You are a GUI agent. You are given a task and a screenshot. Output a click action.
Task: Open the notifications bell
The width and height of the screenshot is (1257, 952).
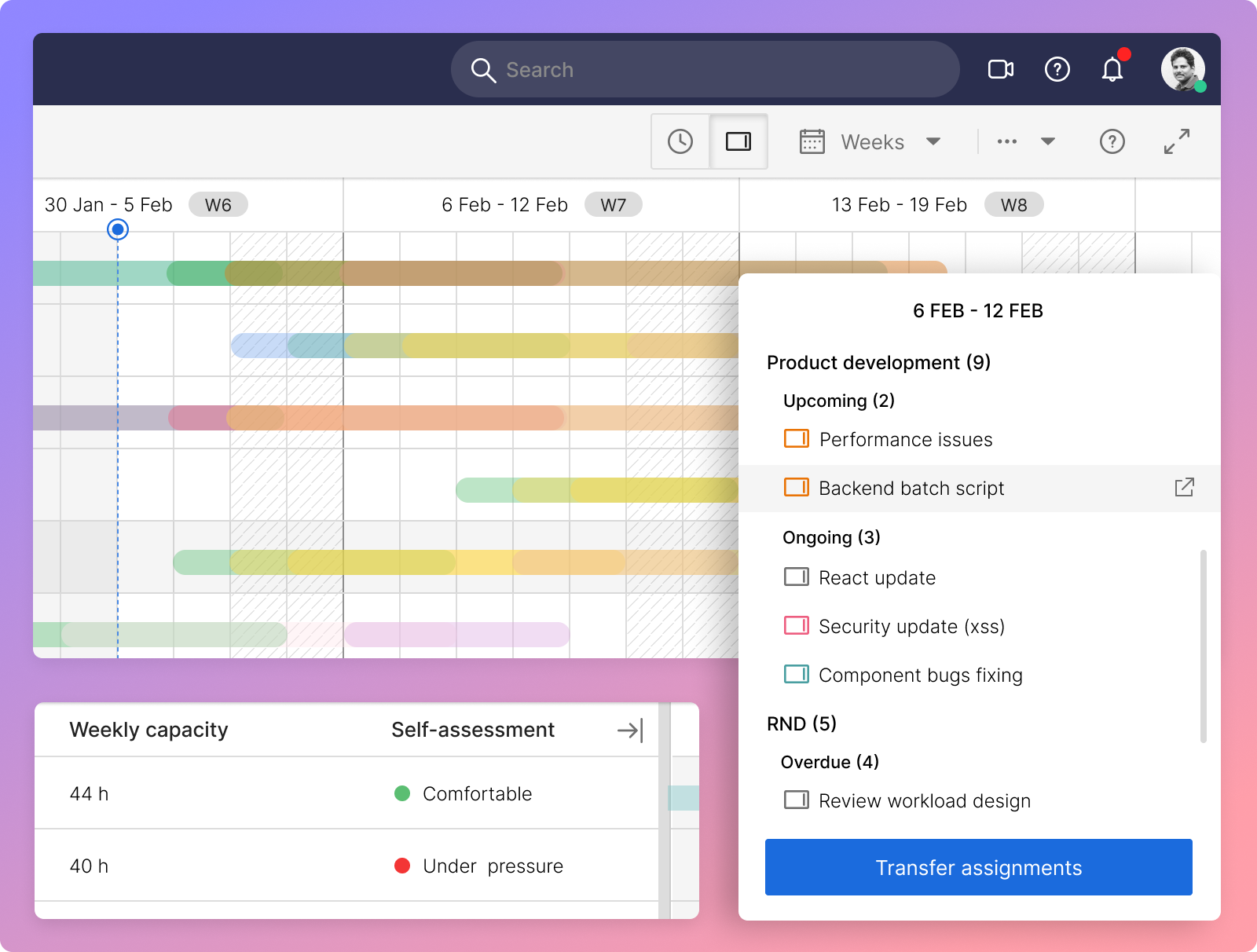click(1112, 70)
